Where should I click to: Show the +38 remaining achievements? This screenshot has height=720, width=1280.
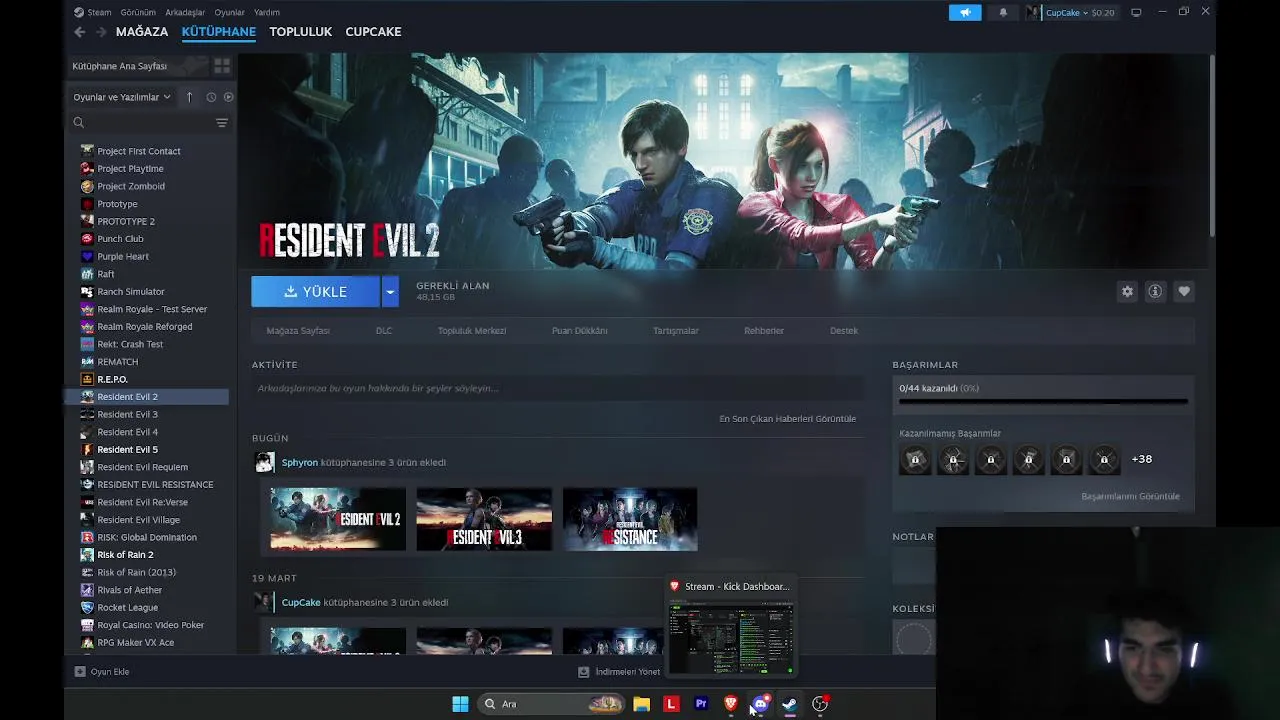tap(1141, 459)
